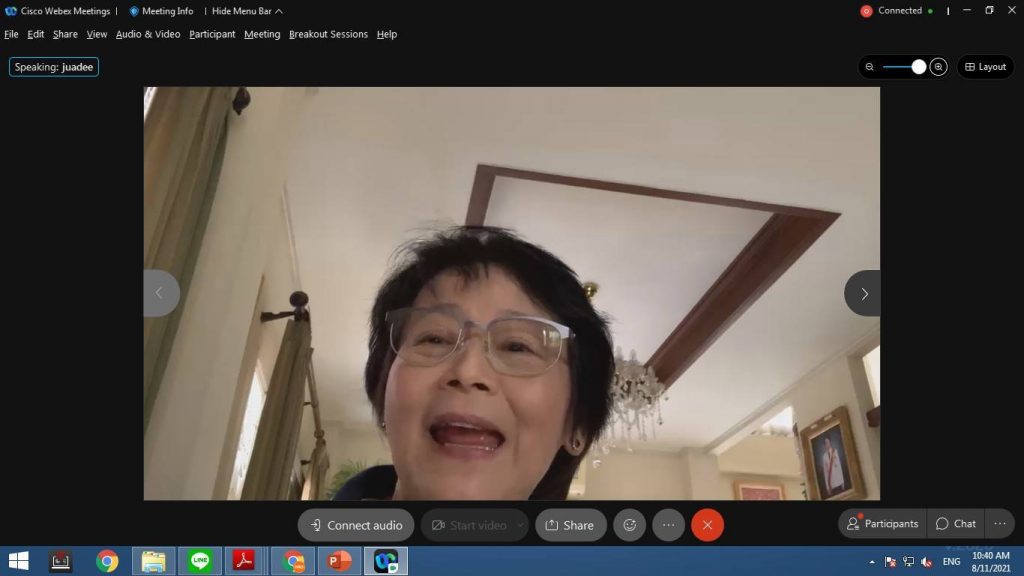1024x576 pixels.
Task: Expand the panel options ellipsis beside Chat
Action: point(999,524)
